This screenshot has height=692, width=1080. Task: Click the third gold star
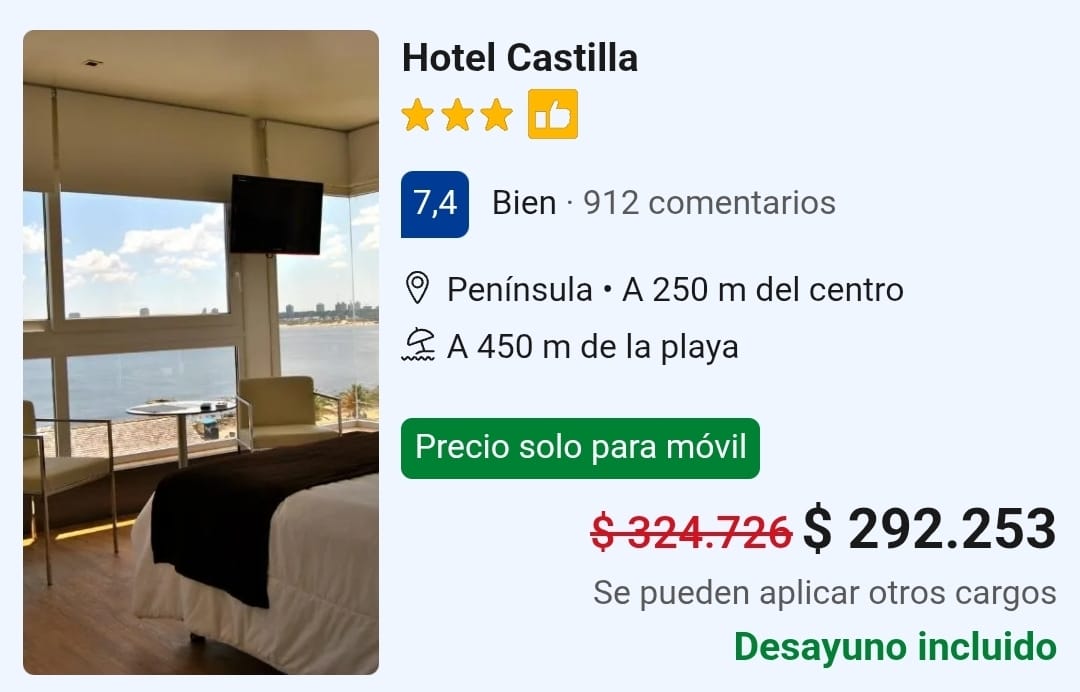click(497, 115)
